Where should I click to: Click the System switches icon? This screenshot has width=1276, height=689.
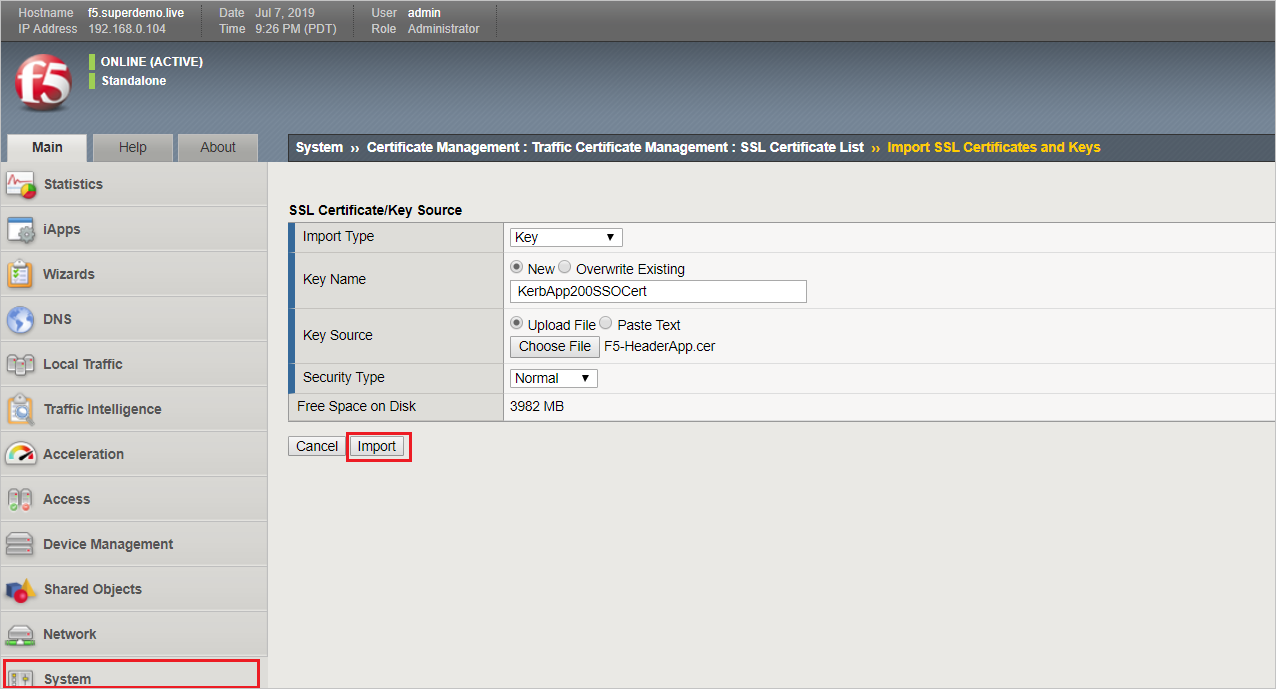tap(21, 678)
